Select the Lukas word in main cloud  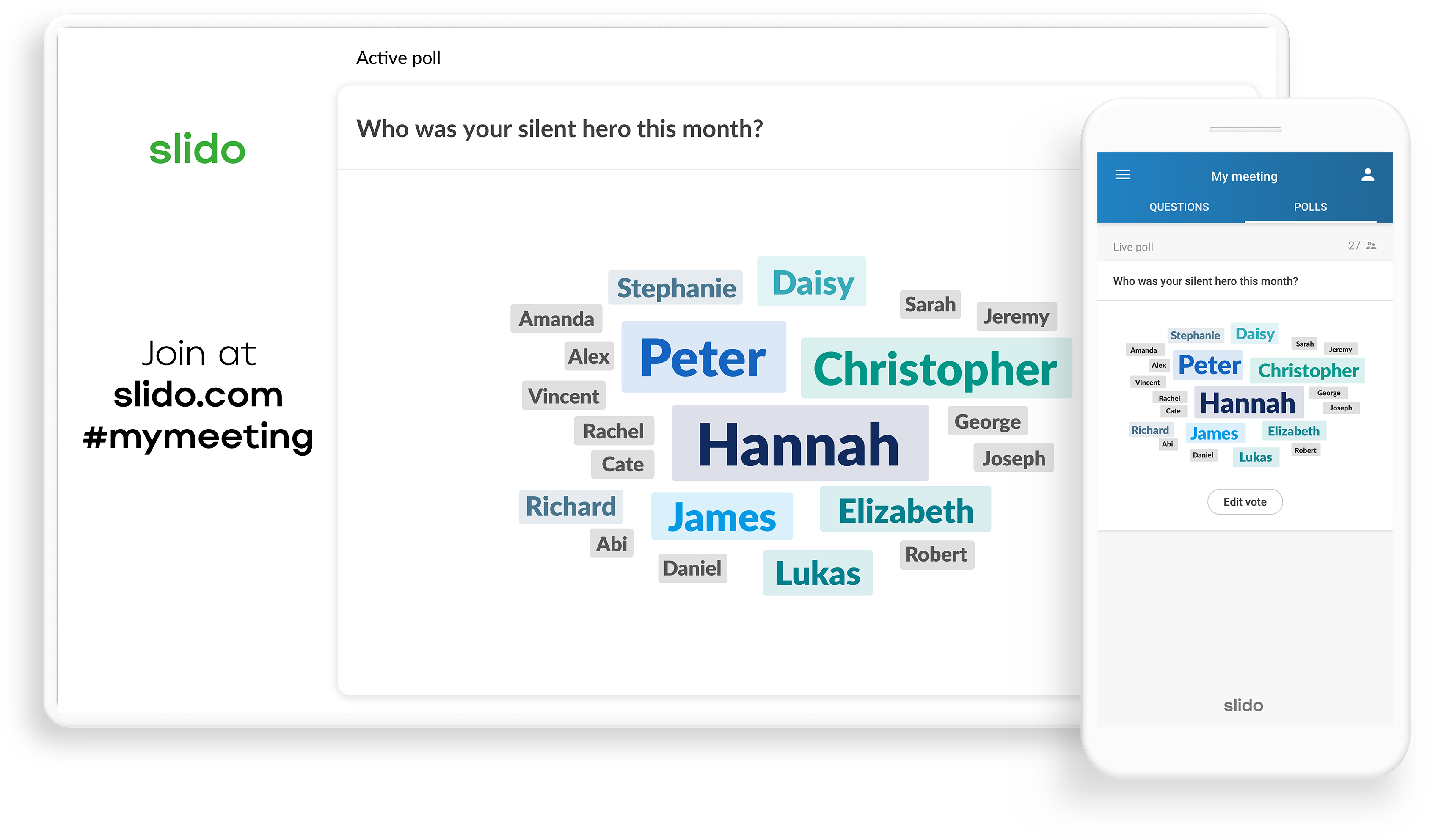pyautogui.click(x=817, y=573)
